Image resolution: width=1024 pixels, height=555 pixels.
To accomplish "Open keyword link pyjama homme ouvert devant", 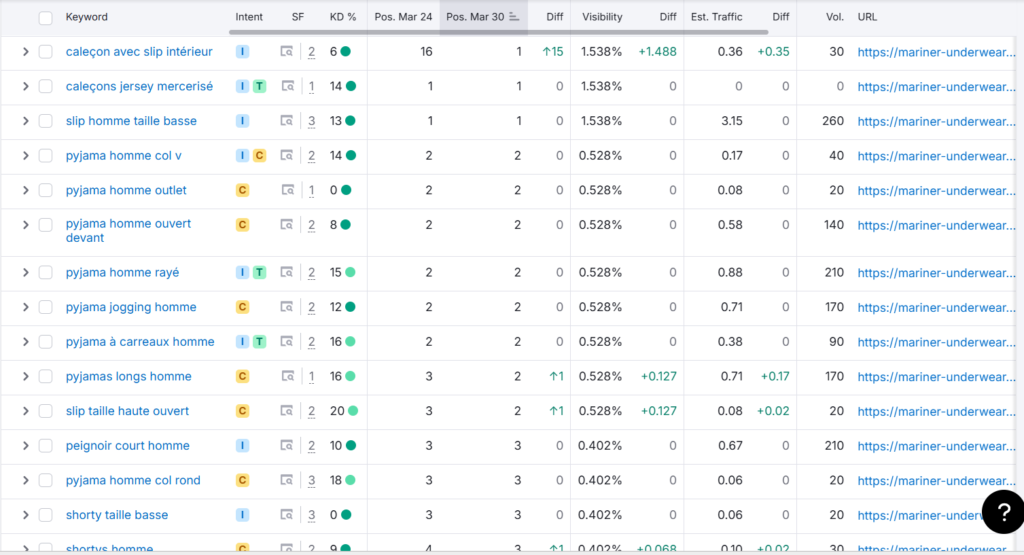I will pos(128,230).
